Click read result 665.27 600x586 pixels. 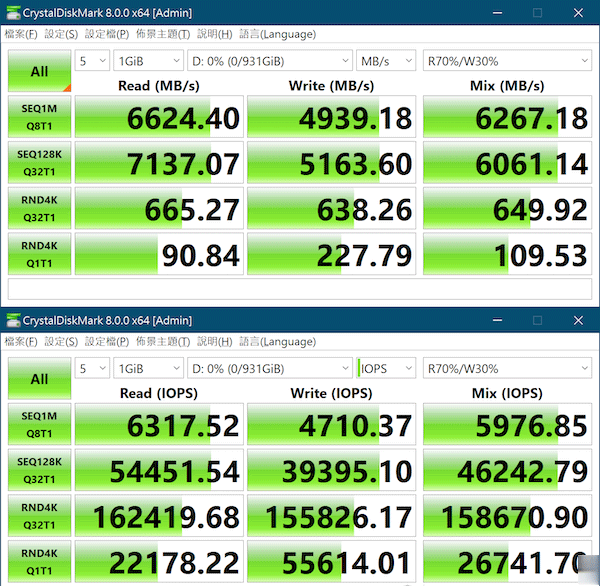point(159,208)
